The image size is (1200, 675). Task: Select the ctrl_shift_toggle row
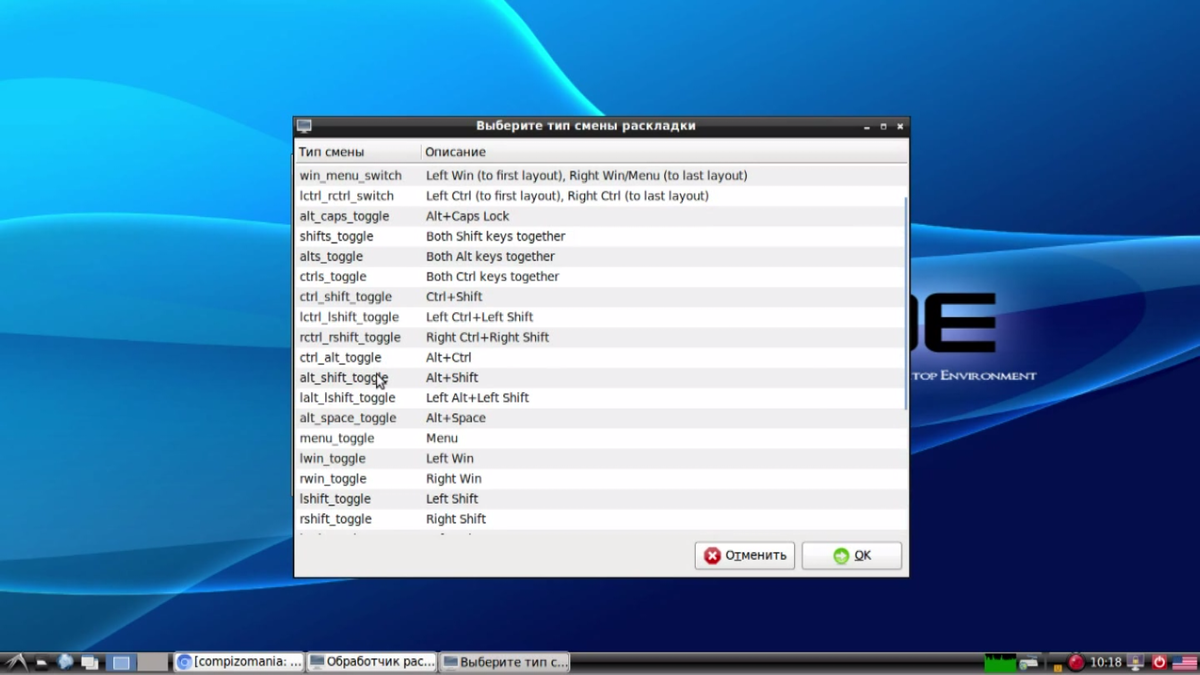tap(600, 297)
